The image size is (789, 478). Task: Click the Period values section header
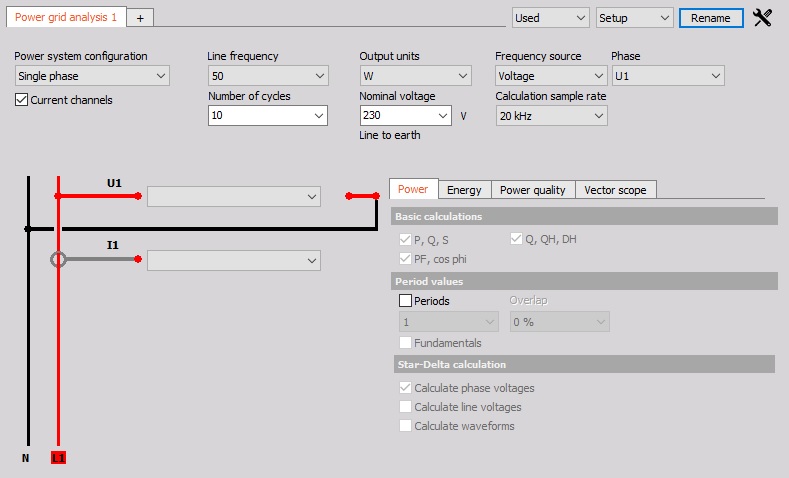[x=584, y=281]
